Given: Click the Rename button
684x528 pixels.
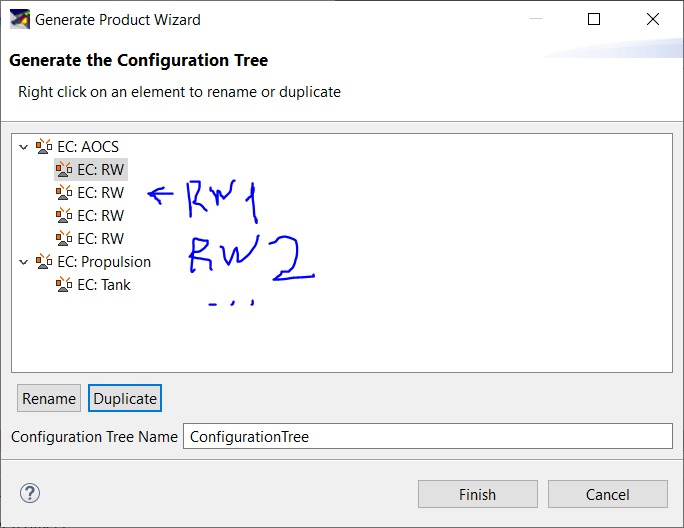Looking at the screenshot, I should 49,398.
